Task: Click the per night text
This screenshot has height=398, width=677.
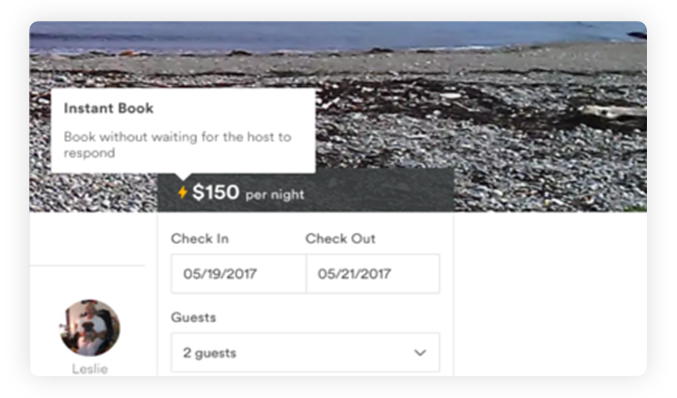Action: pyautogui.click(x=275, y=195)
